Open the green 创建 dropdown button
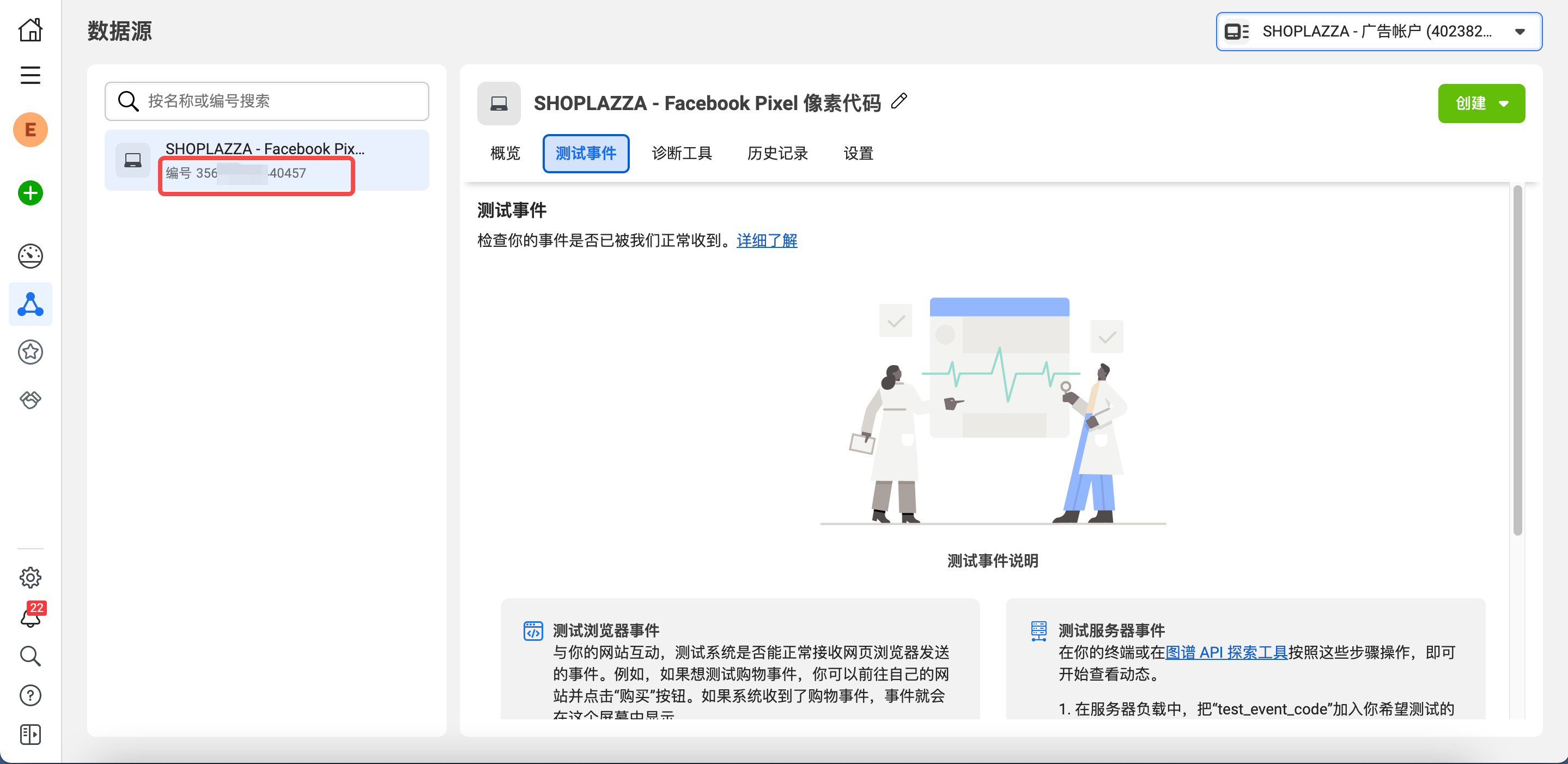The image size is (1568, 764). coord(1481,104)
